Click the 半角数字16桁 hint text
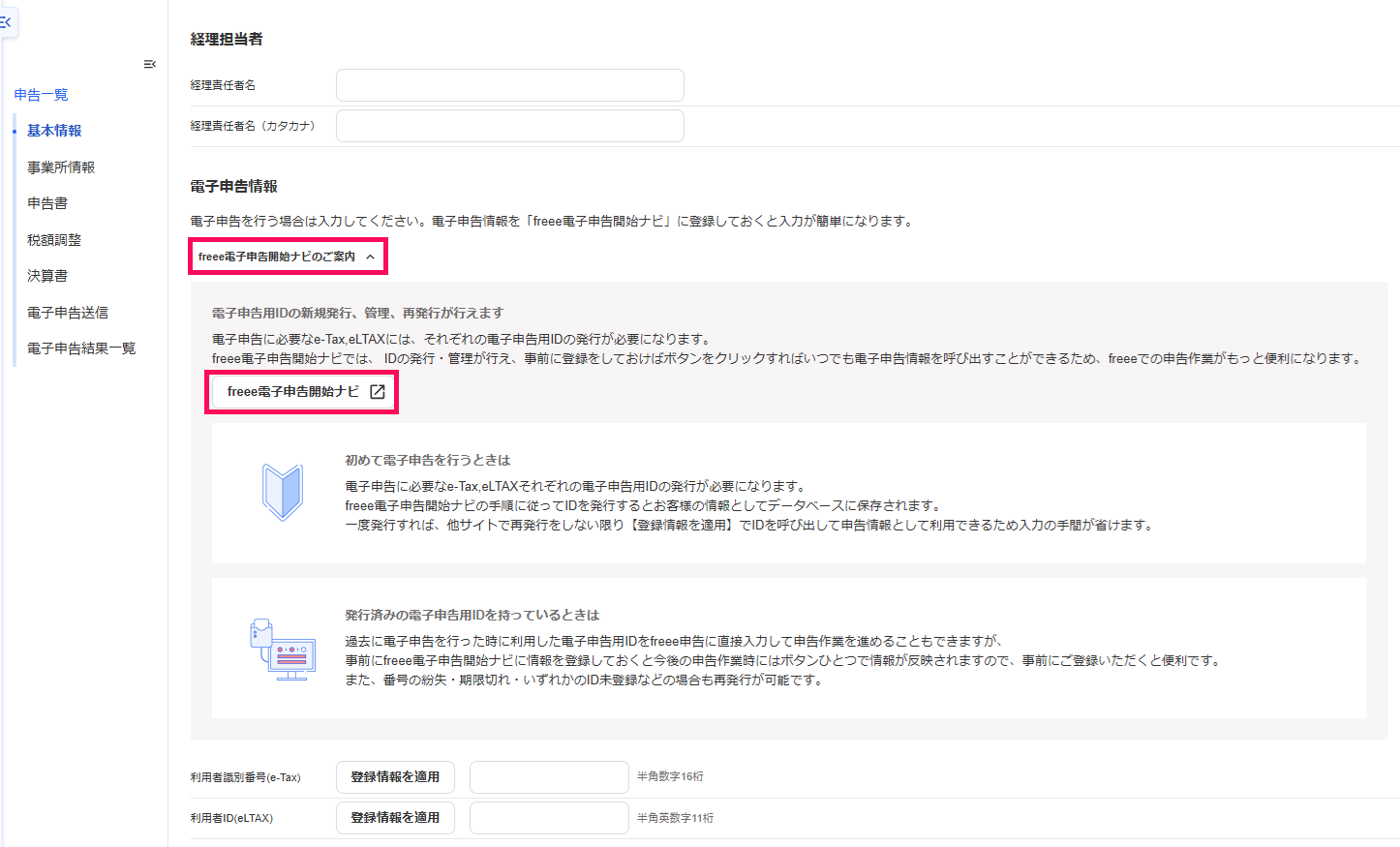Viewport: 1400px width, 847px height. click(671, 776)
